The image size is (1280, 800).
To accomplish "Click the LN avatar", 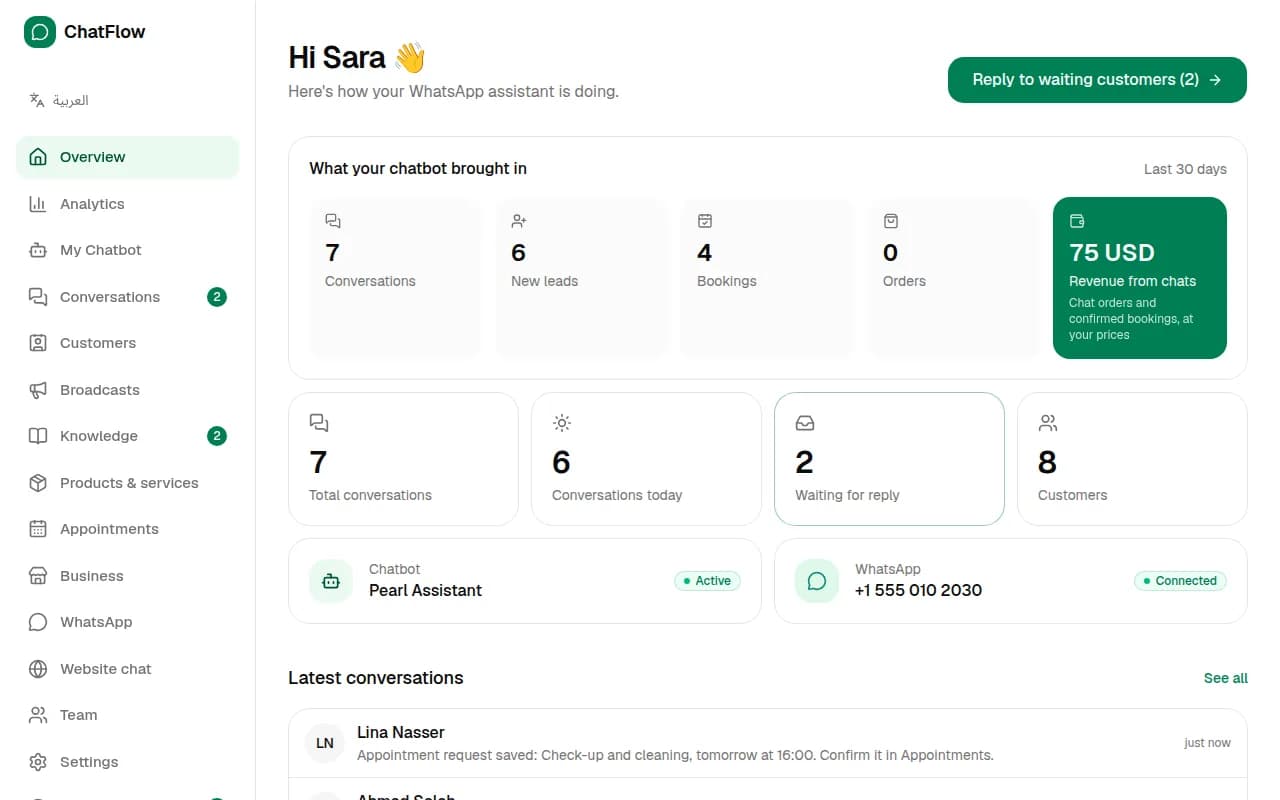I will click(325, 743).
